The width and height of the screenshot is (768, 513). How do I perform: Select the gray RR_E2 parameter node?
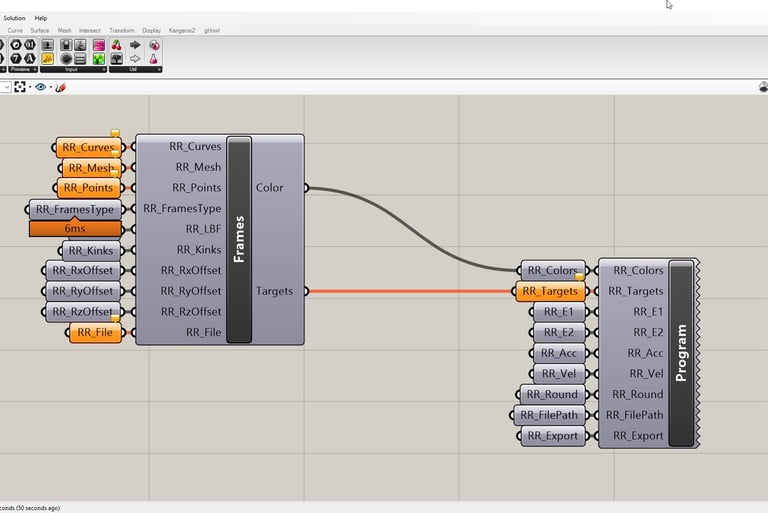(x=559, y=332)
